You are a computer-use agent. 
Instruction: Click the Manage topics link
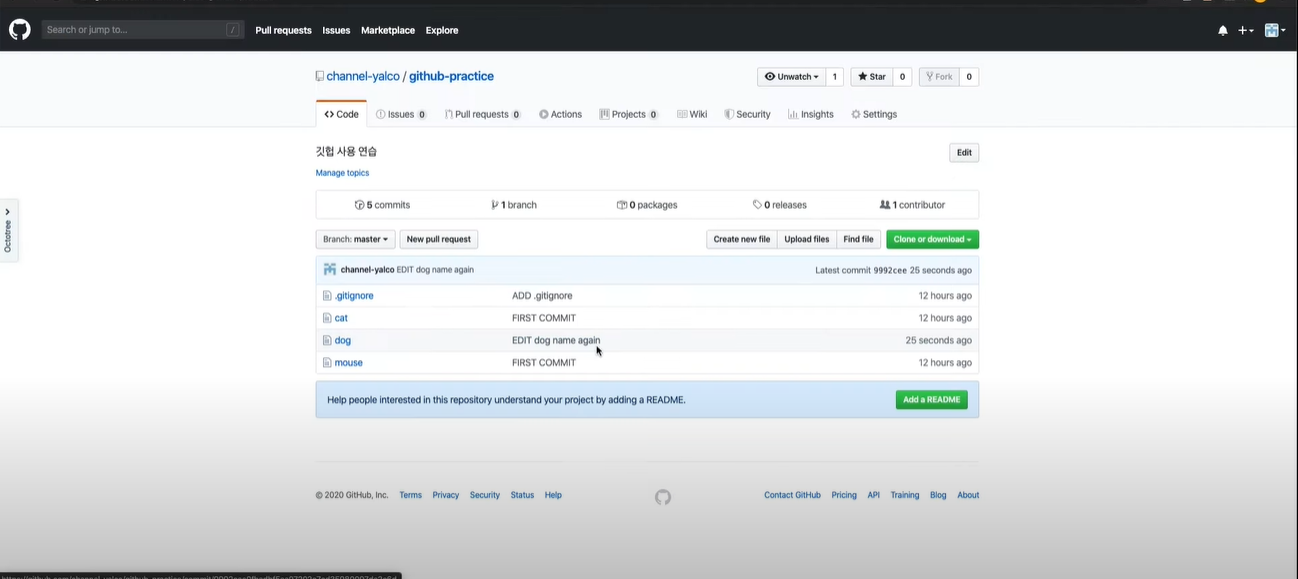tap(342, 173)
